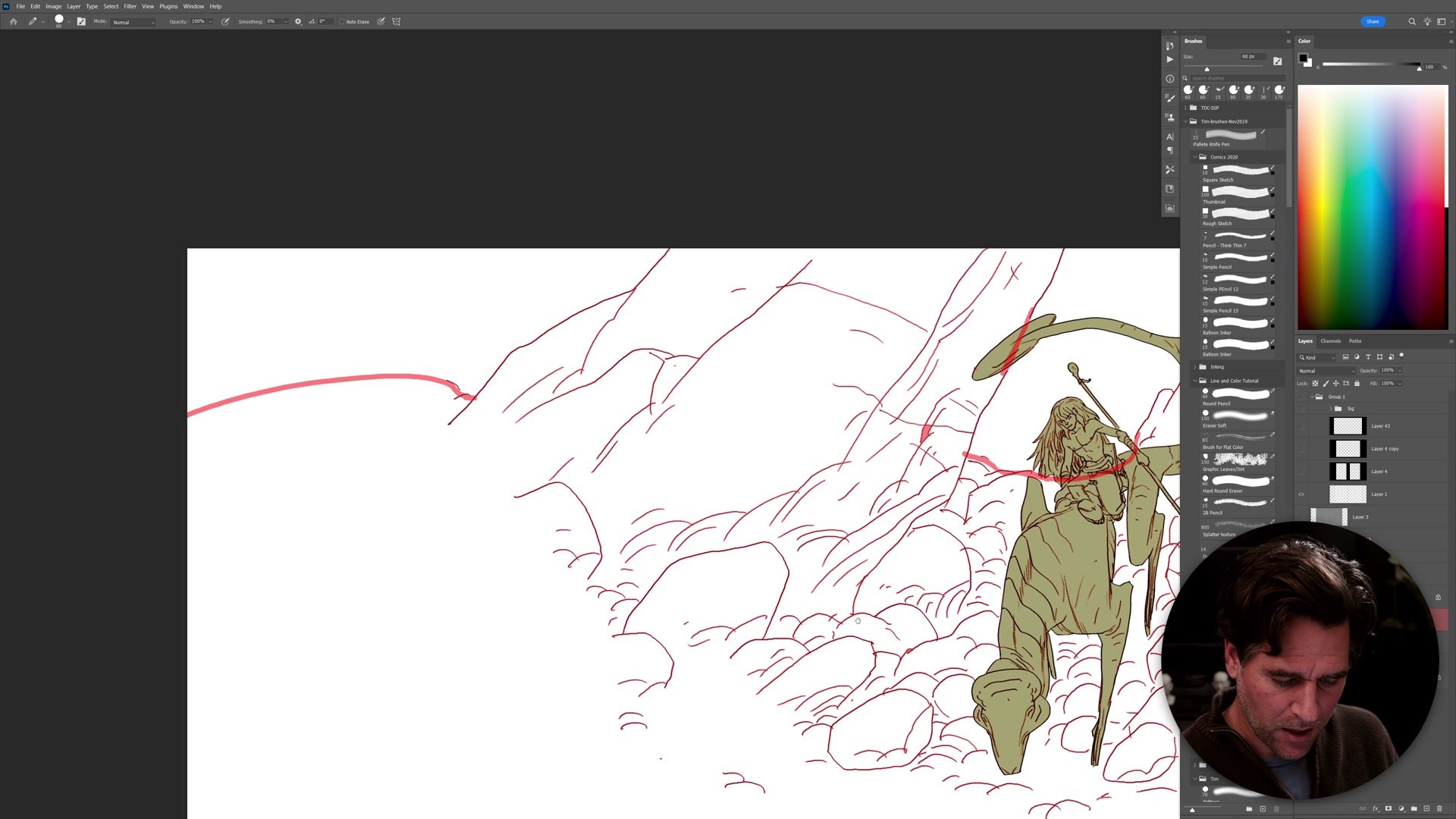Select the Rough Sketch brush

point(1238,218)
